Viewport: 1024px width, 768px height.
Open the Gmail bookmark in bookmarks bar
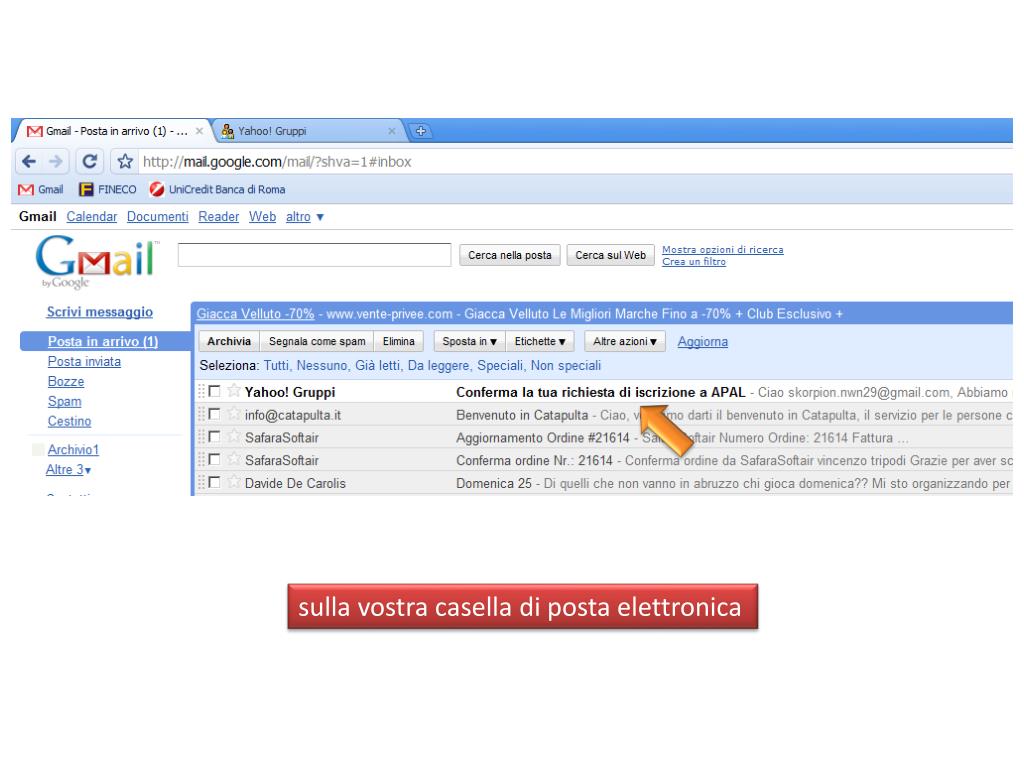click(x=41, y=189)
